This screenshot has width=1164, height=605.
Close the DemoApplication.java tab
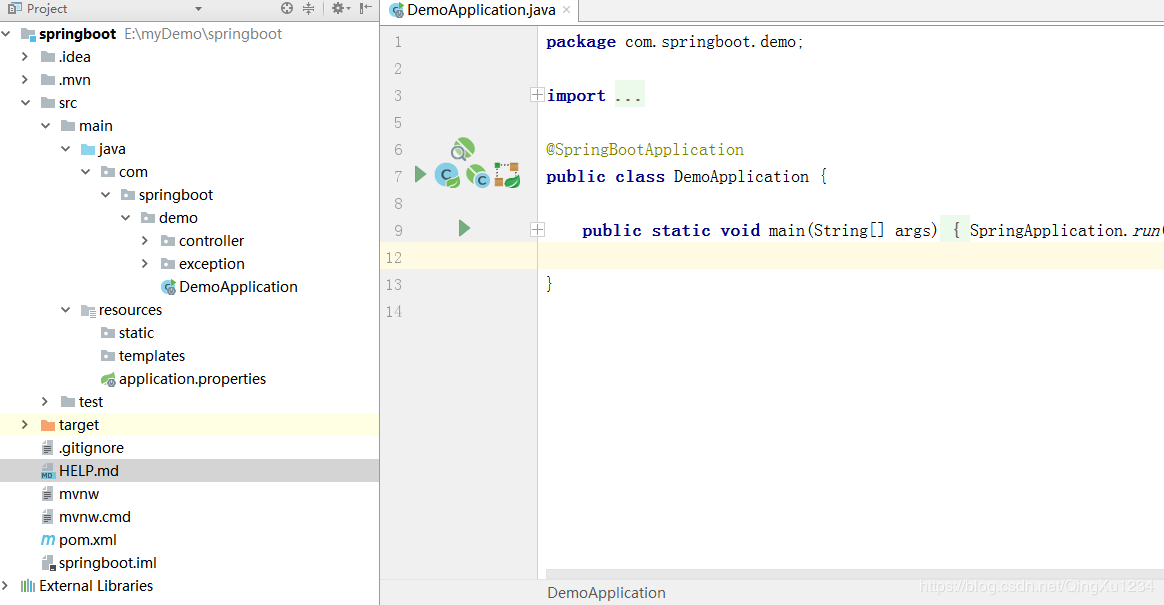pyautogui.click(x=566, y=10)
